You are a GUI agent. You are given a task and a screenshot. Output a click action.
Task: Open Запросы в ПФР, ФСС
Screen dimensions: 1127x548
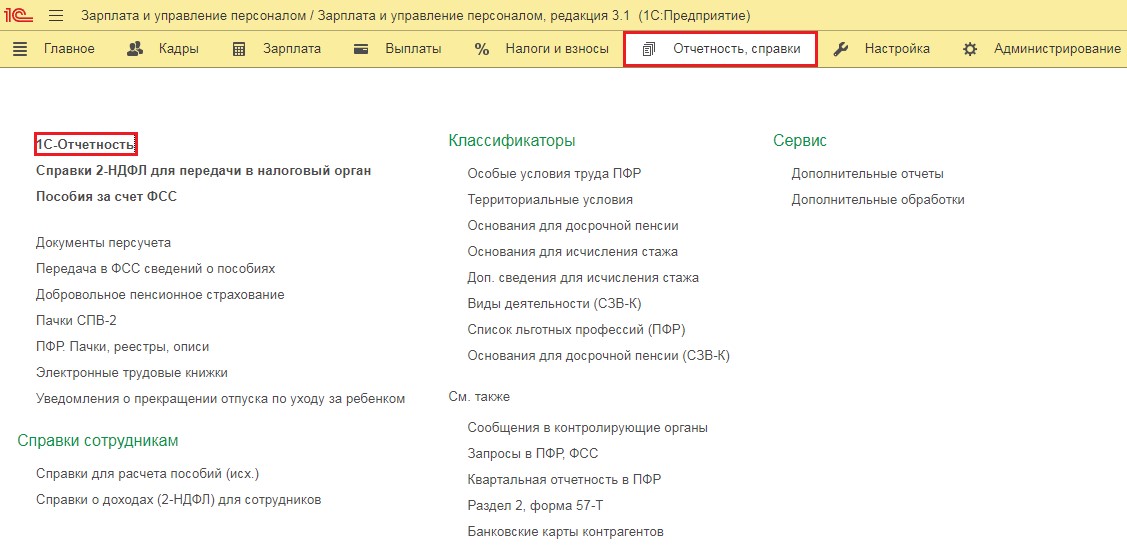click(533, 454)
